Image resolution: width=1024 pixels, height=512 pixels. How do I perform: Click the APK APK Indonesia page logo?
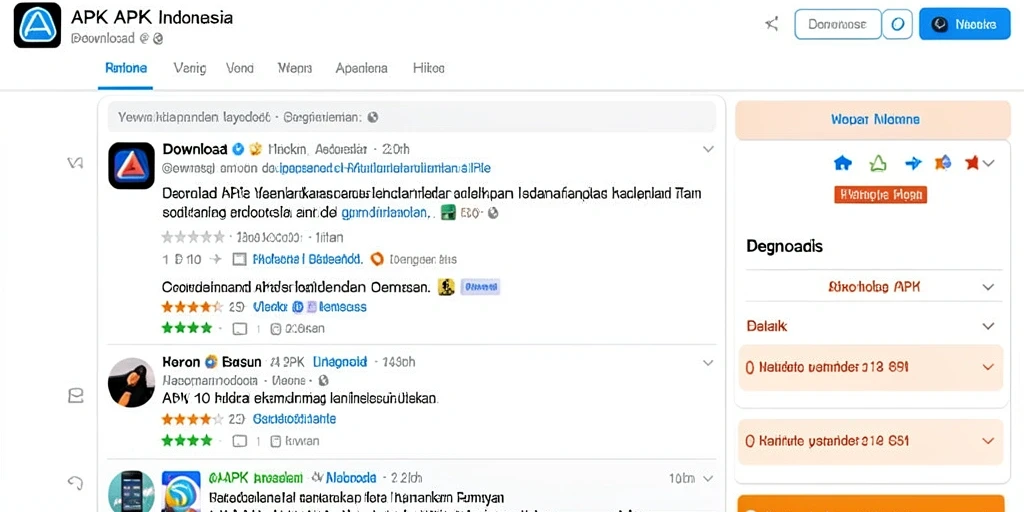coord(37,25)
